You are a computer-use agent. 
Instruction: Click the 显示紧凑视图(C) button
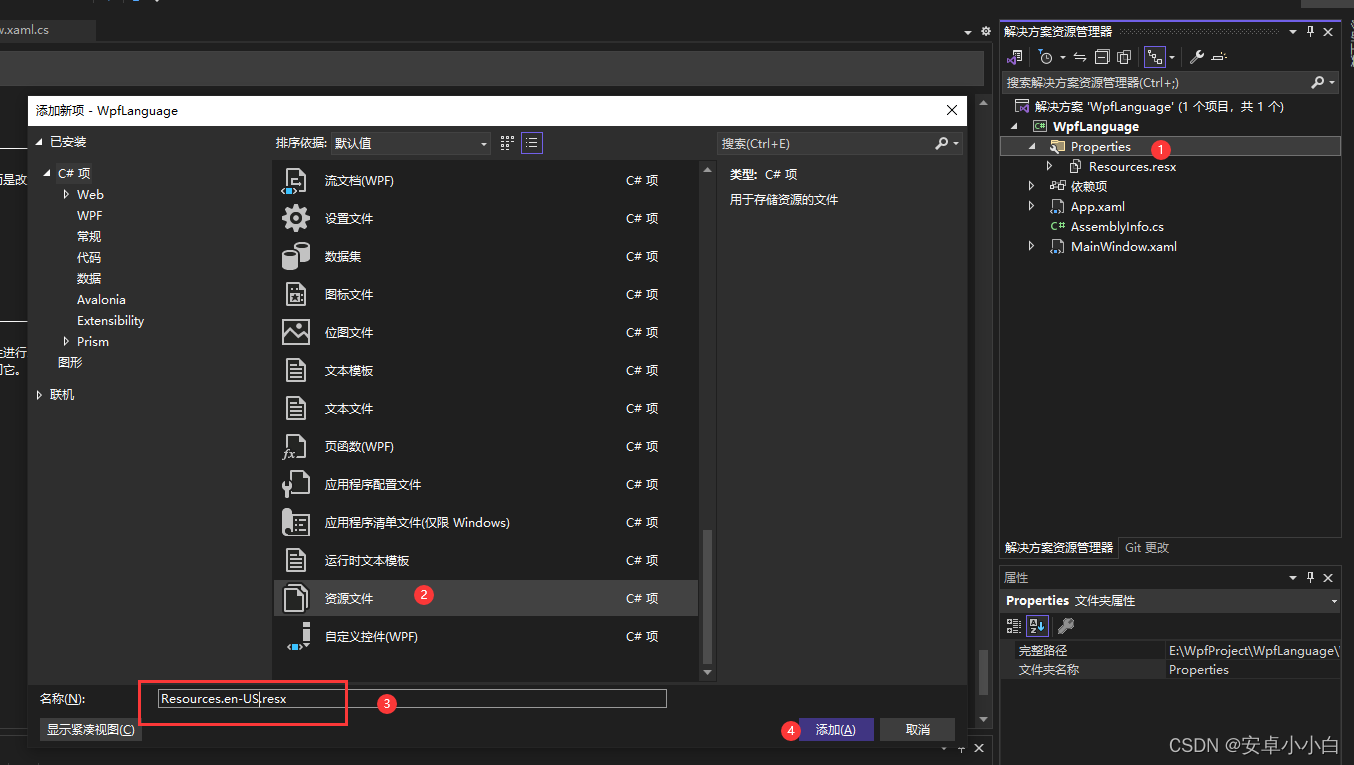pyautogui.click(x=91, y=730)
